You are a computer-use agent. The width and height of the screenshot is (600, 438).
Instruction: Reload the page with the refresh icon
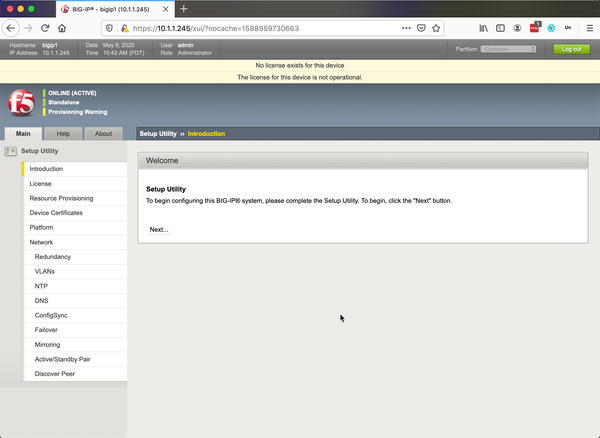(45, 28)
